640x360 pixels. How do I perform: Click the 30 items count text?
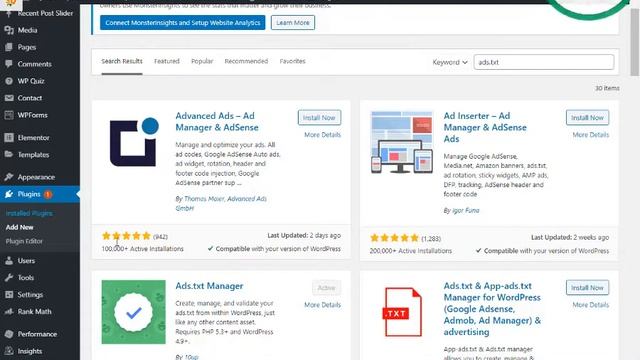tap(607, 88)
